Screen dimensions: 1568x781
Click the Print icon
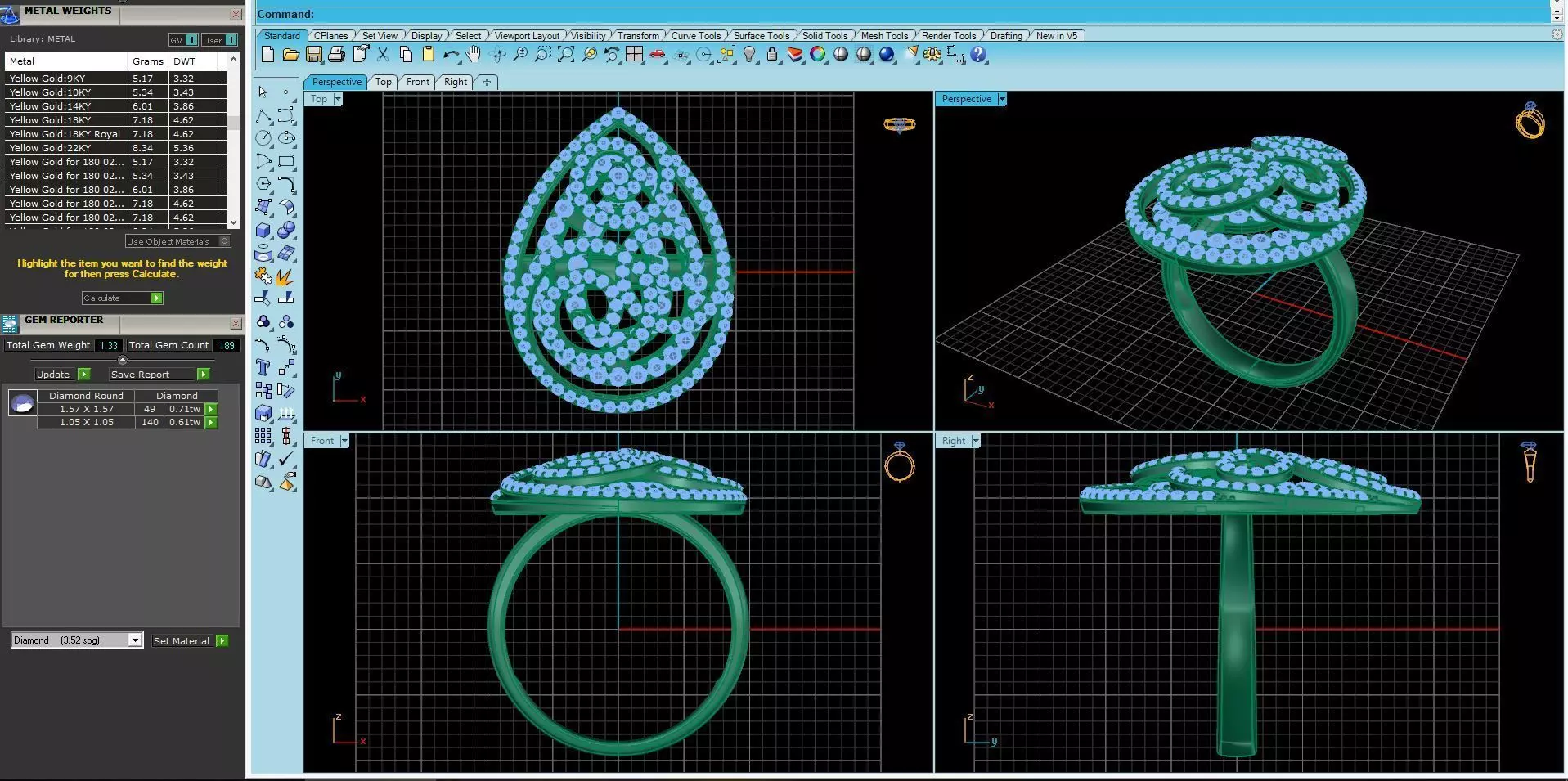click(x=336, y=55)
